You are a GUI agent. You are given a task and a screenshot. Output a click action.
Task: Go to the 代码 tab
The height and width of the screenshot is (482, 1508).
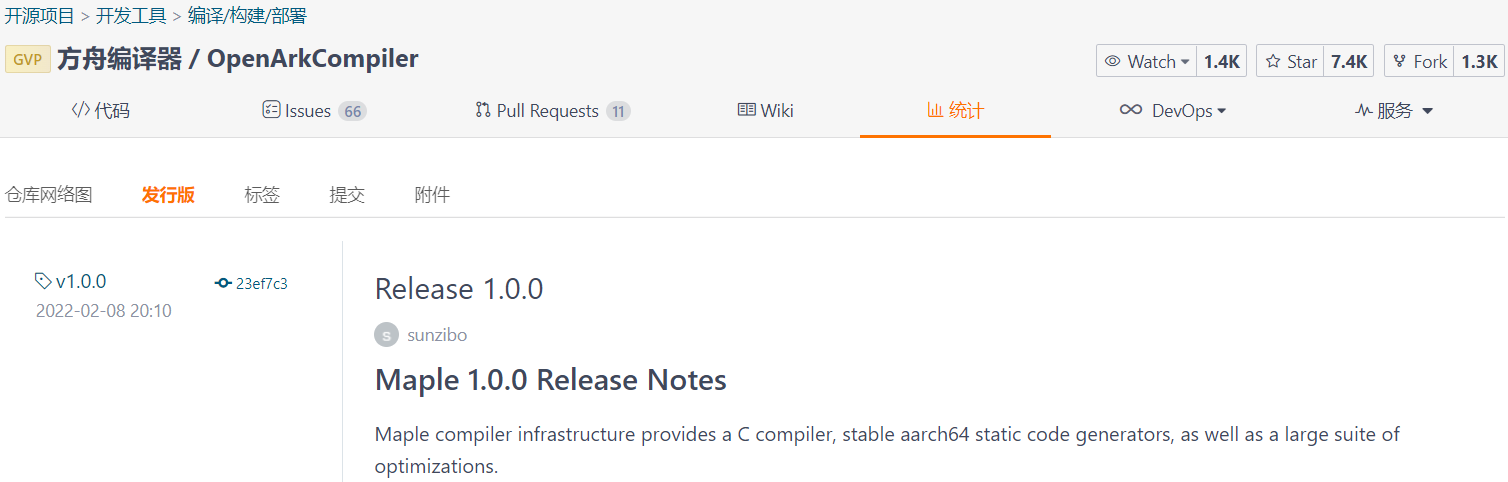point(101,111)
